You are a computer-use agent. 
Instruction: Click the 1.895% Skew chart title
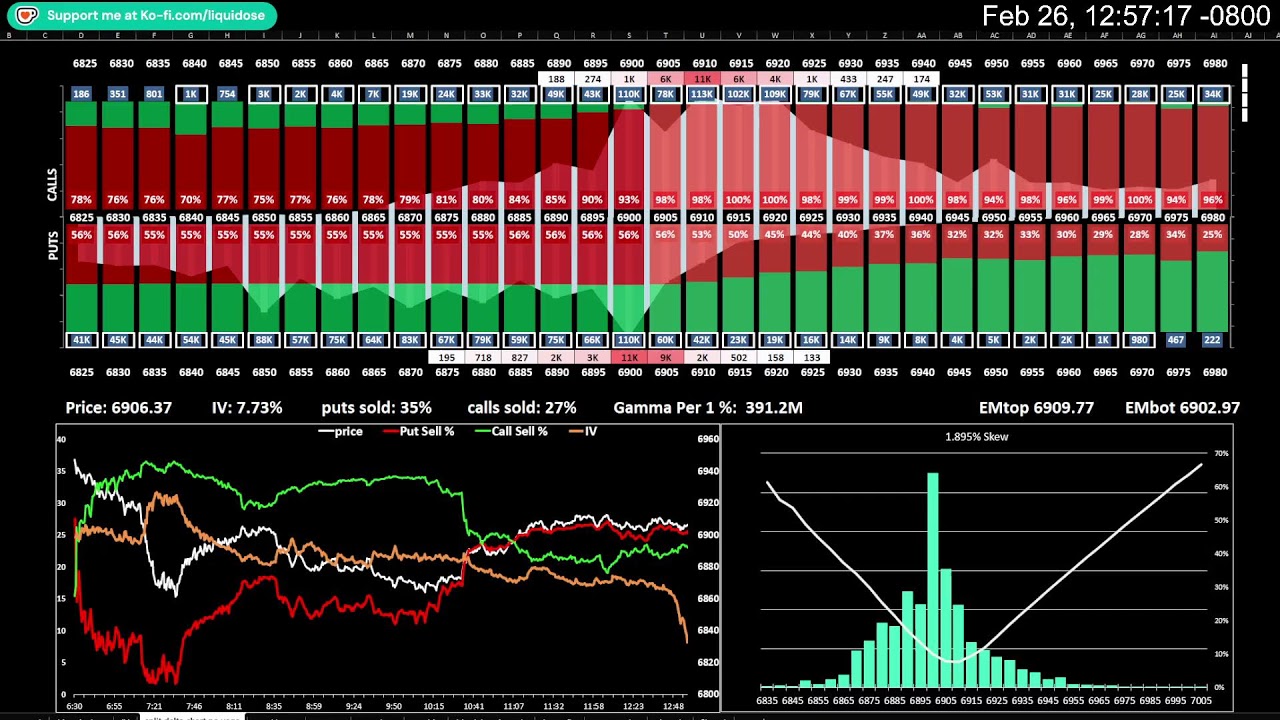click(x=976, y=437)
